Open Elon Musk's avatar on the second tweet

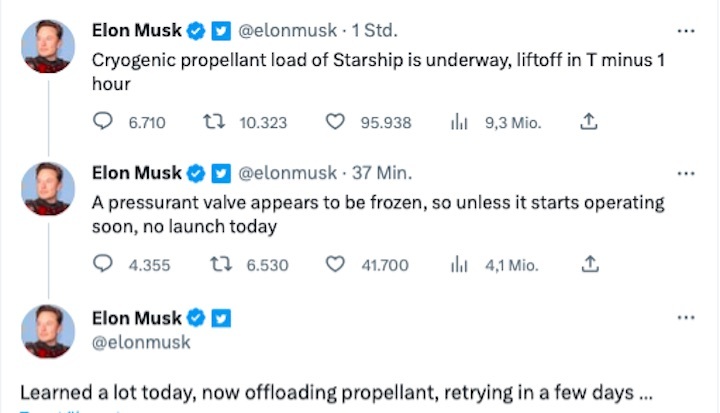coord(47,189)
